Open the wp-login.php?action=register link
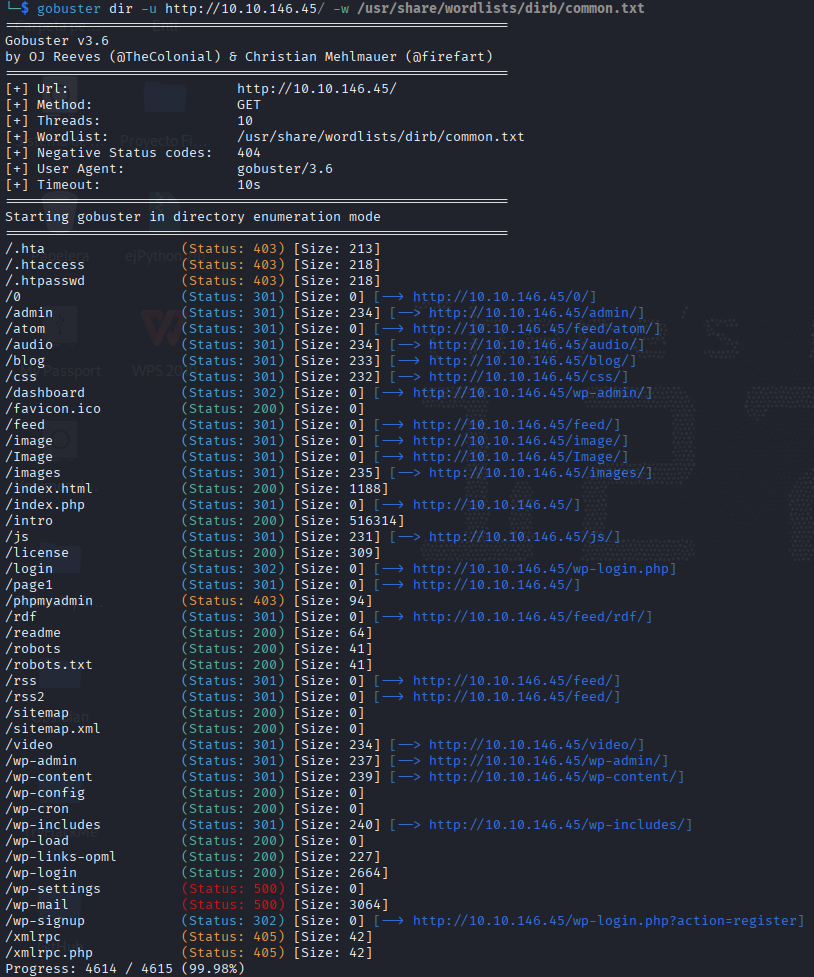Image resolution: width=814 pixels, height=977 pixels. tap(605, 921)
